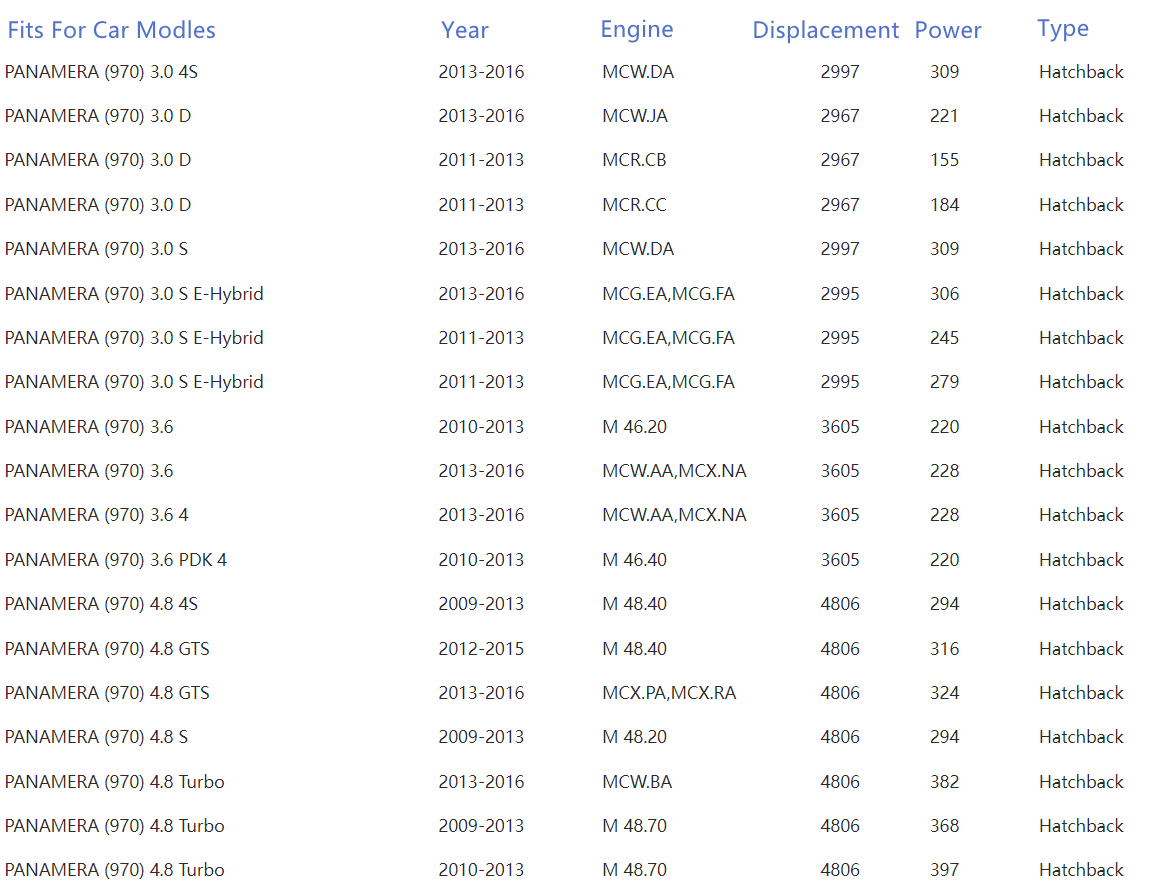Viewport: 1155px width, 892px height.
Task: Select the Engine column header
Action: (636, 30)
